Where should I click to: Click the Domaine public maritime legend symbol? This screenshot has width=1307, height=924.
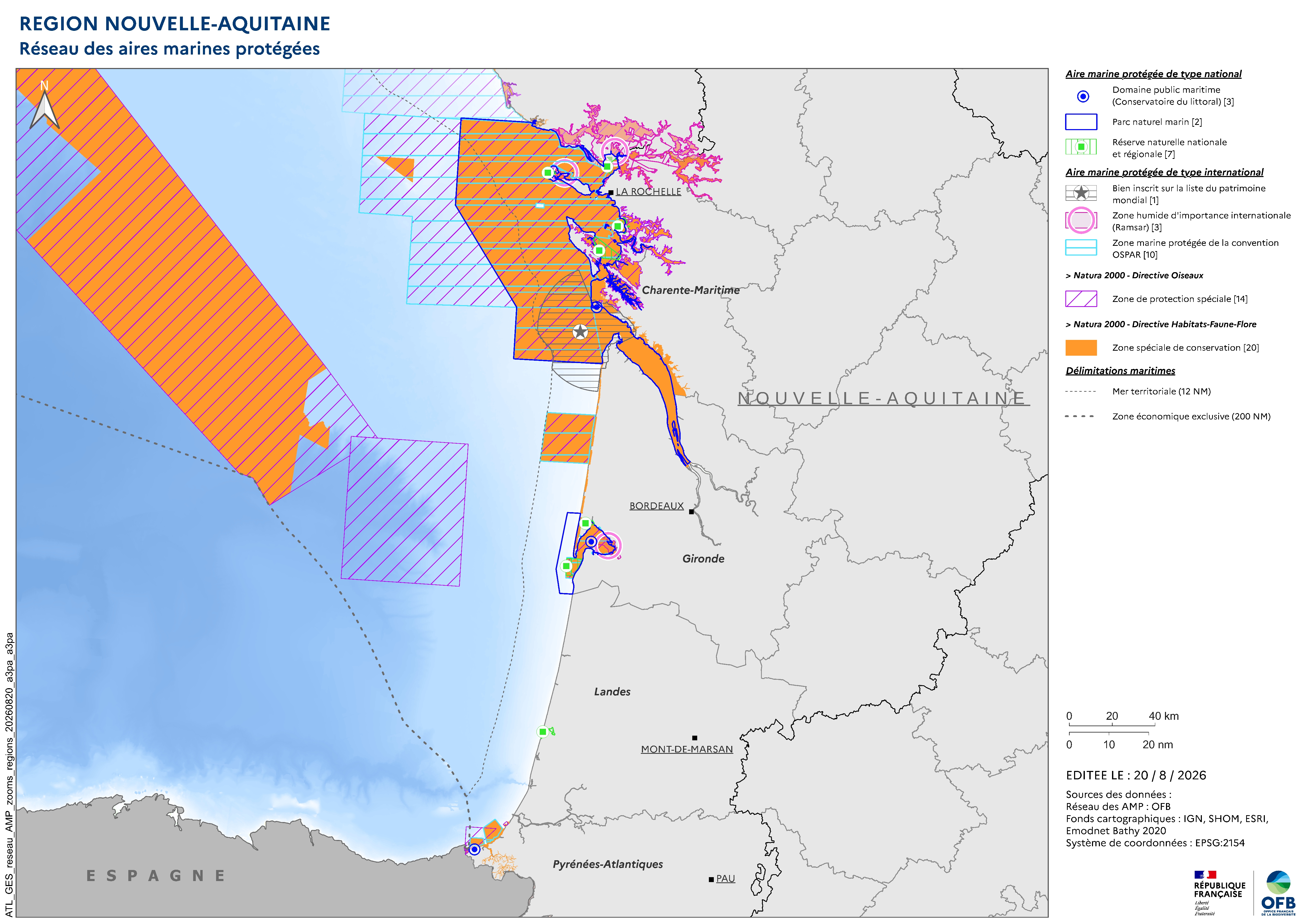click(x=1083, y=96)
